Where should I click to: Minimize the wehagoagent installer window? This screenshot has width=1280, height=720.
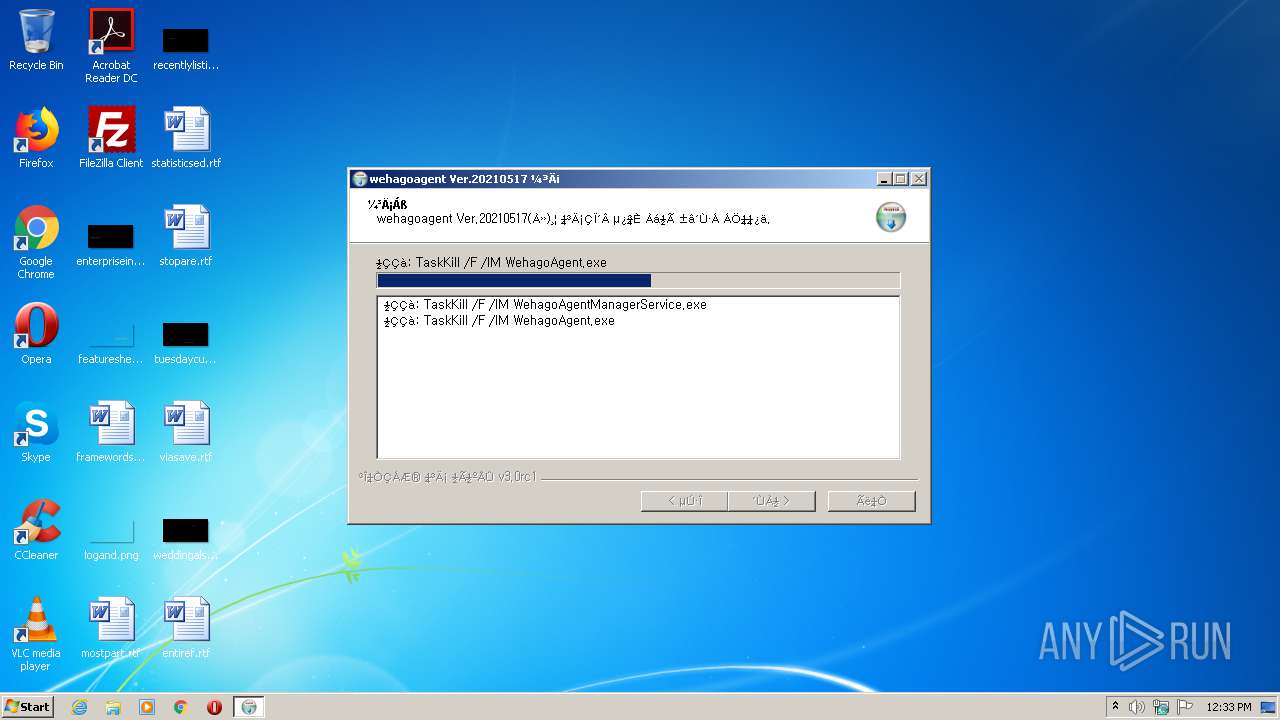click(884, 179)
